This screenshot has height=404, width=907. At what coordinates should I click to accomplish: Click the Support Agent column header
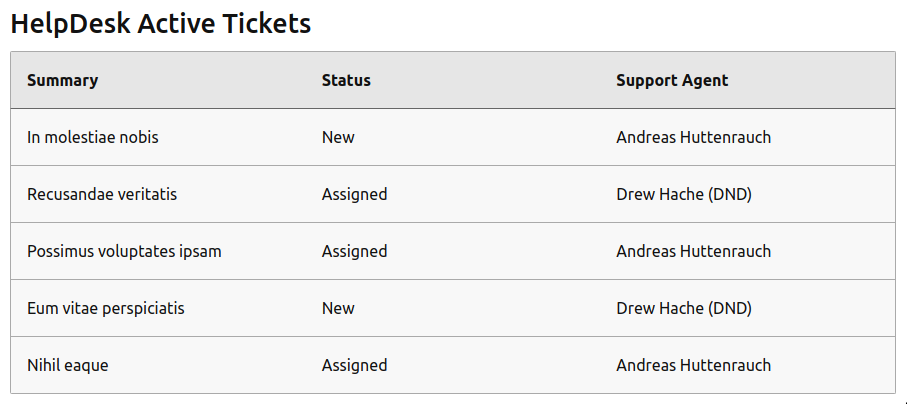point(672,80)
